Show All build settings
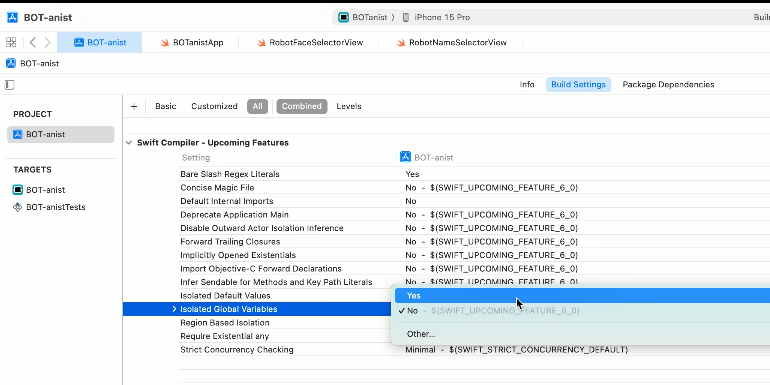Viewport: 770px width, 385px height. (257, 106)
